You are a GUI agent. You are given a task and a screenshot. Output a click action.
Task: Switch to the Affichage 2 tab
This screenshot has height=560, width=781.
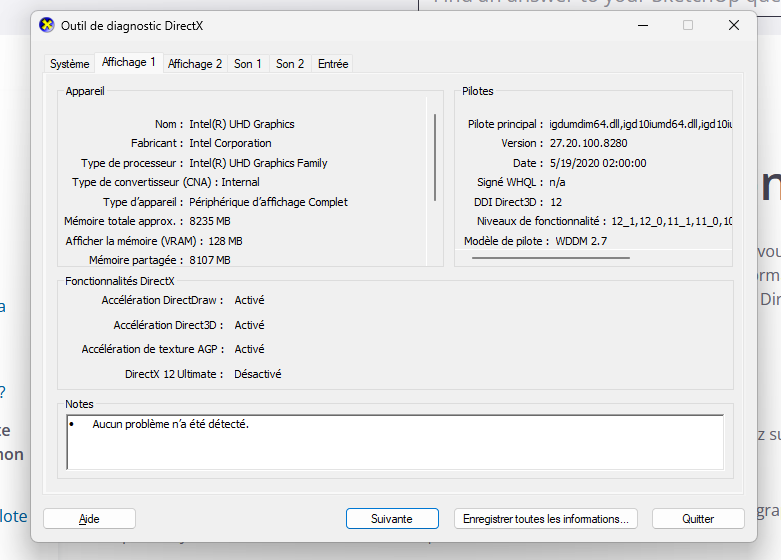click(195, 64)
